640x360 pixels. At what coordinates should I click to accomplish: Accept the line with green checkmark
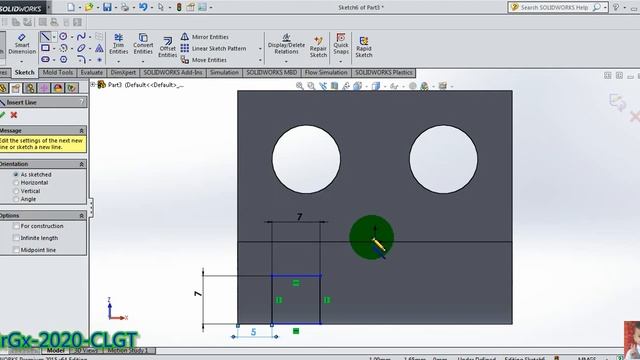pos(2,115)
